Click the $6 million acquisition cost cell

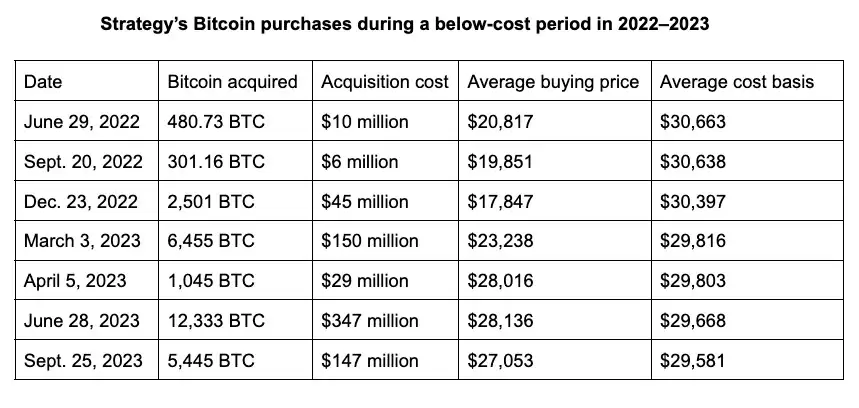coord(359,161)
